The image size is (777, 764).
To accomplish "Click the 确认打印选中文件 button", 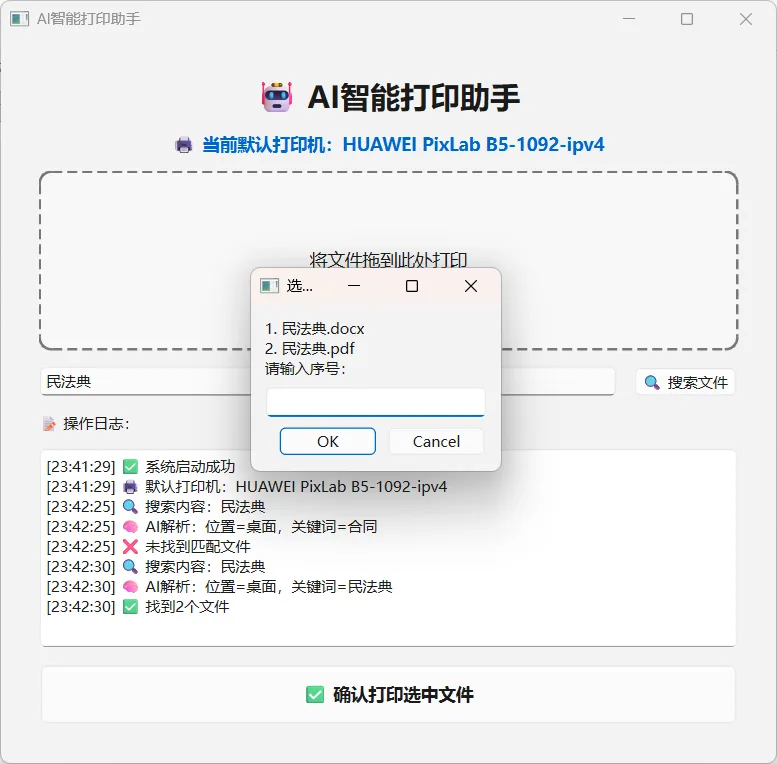I will (388, 694).
